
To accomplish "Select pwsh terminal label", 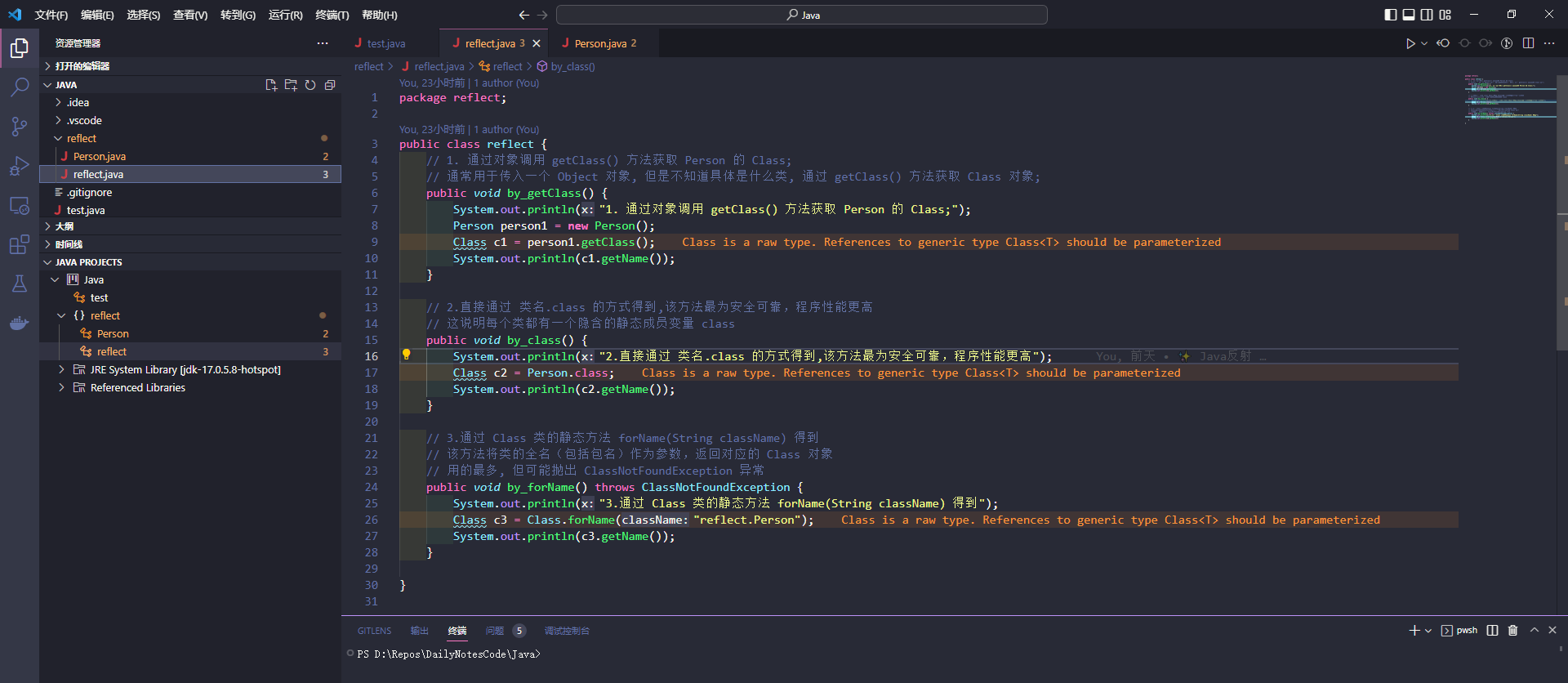I will point(1459,630).
